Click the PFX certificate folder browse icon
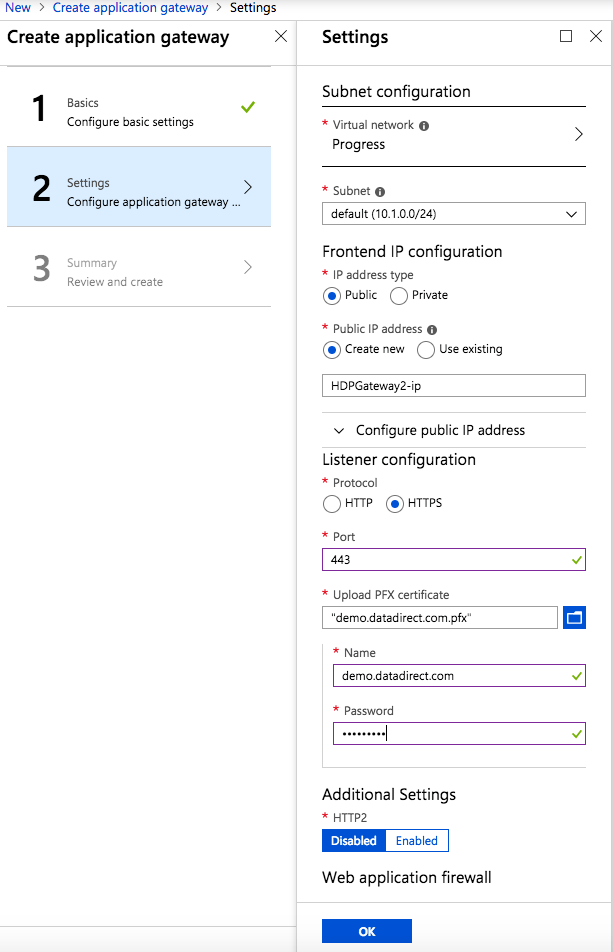 click(x=574, y=618)
